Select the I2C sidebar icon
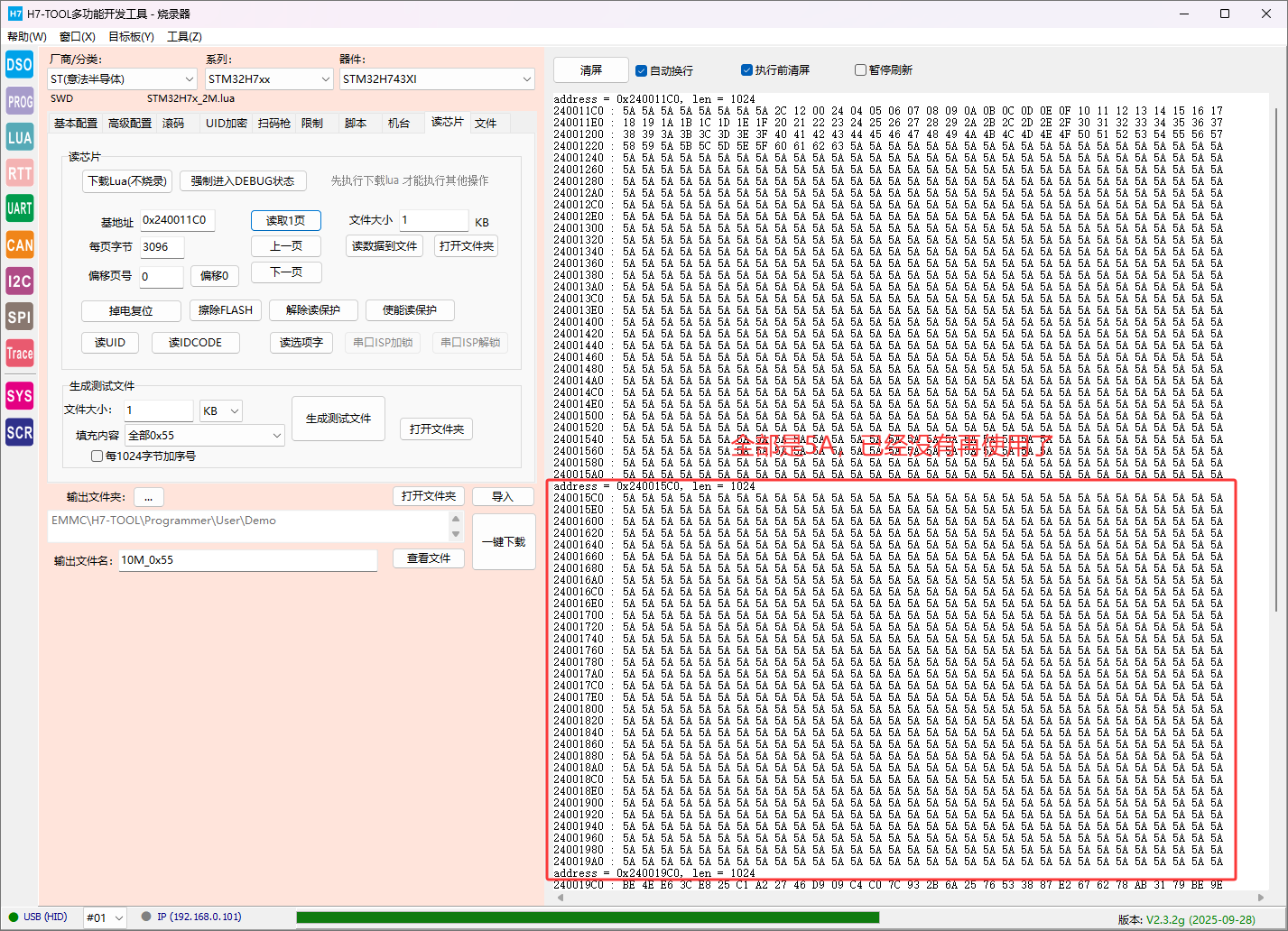Viewport: 1288px width, 931px height. [x=19, y=281]
